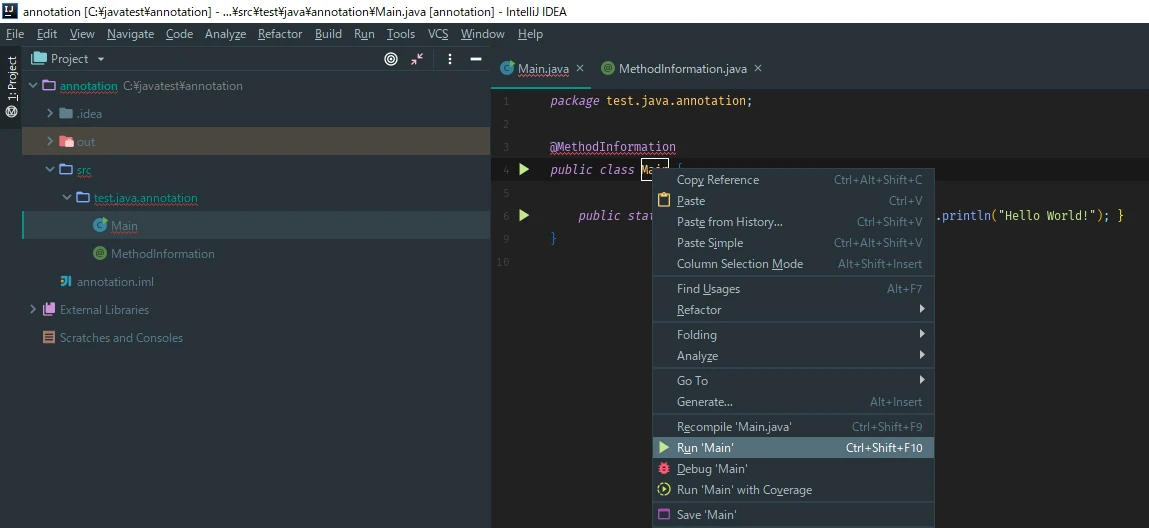
Task: Click the External Libraries icon
Action: [49, 309]
